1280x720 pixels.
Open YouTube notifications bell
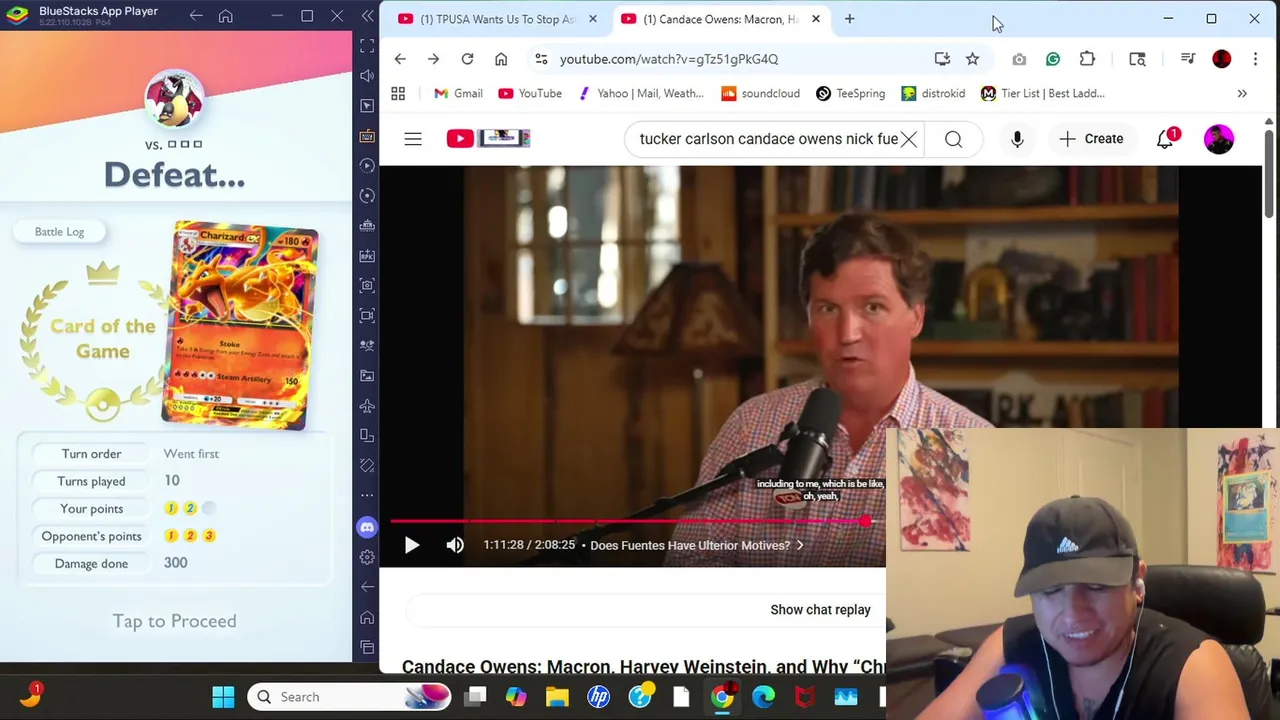pyautogui.click(x=1166, y=139)
